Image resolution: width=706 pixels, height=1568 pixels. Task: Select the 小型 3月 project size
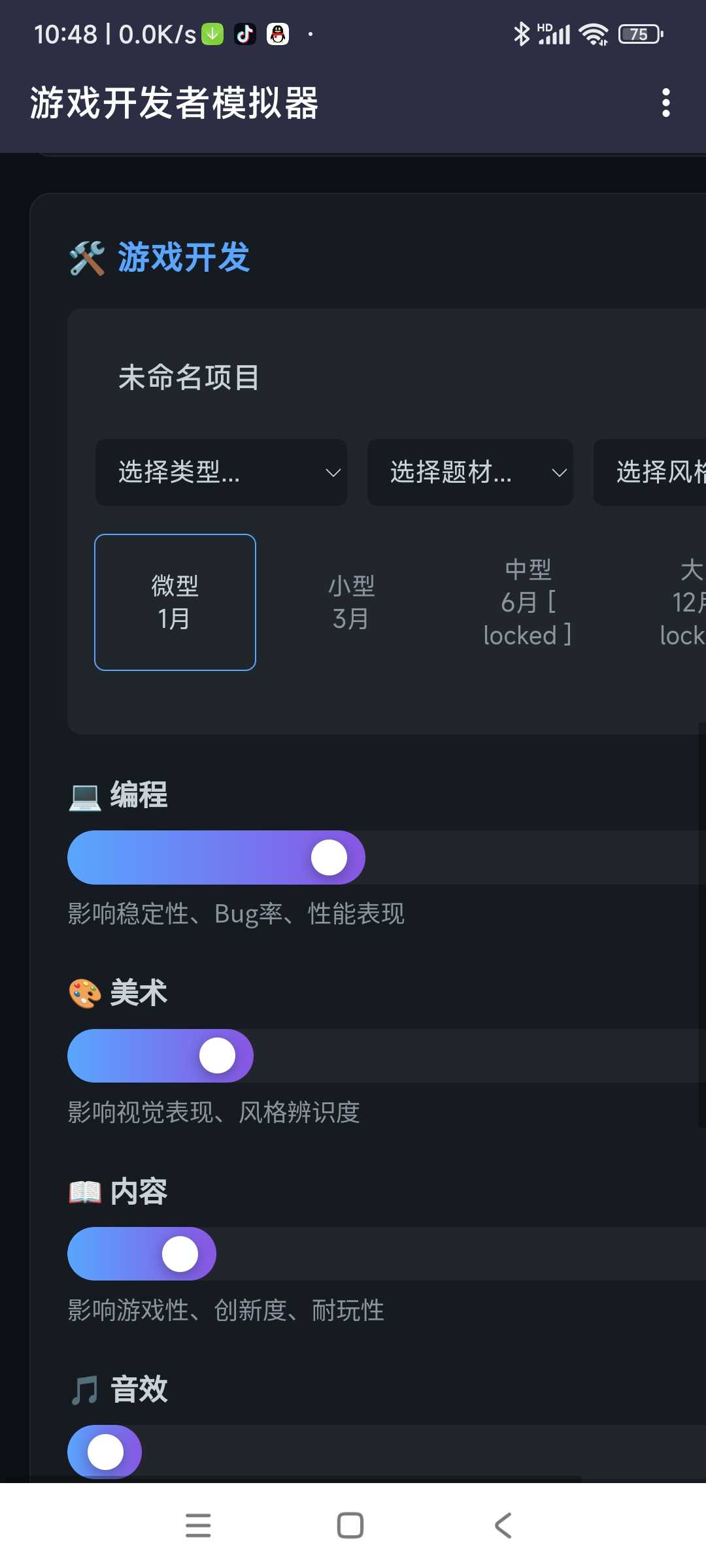click(x=351, y=602)
